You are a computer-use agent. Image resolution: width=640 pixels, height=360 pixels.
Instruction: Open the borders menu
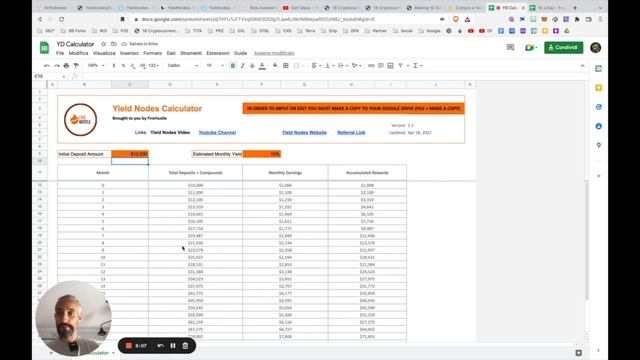pyautogui.click(x=286, y=66)
